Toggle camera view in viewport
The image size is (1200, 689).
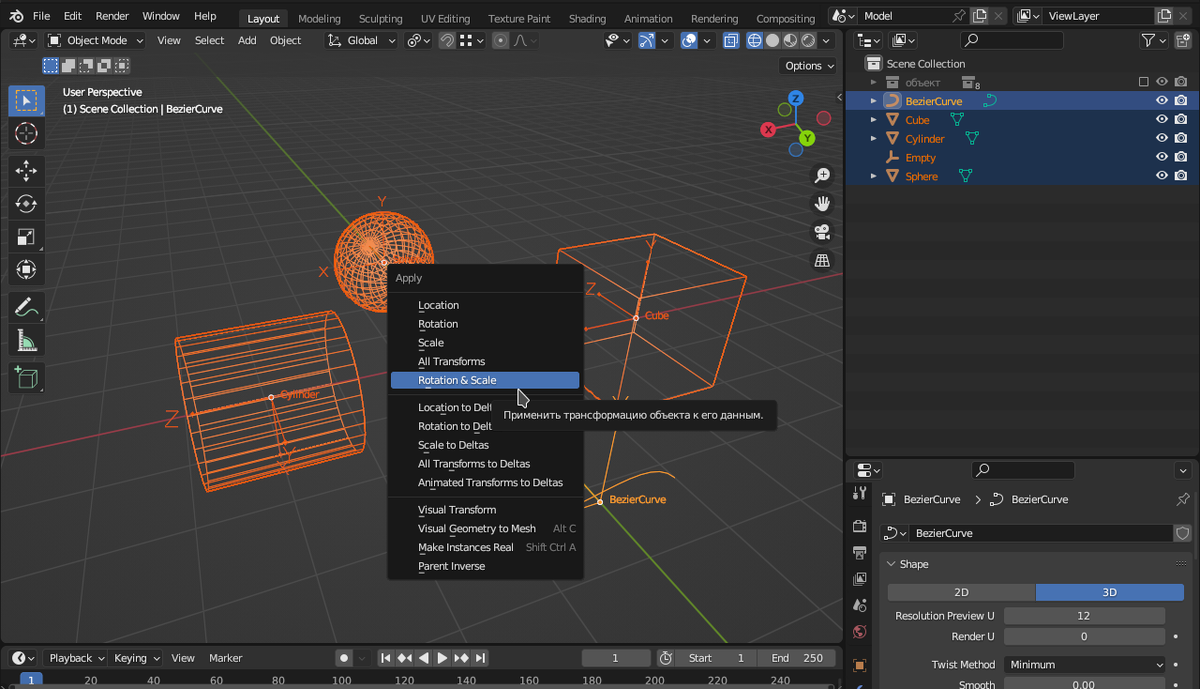click(x=822, y=232)
